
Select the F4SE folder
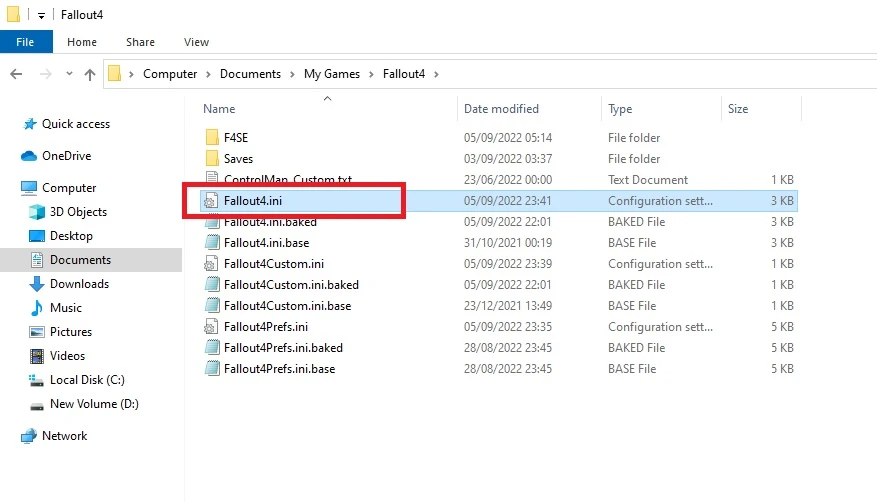pos(235,138)
